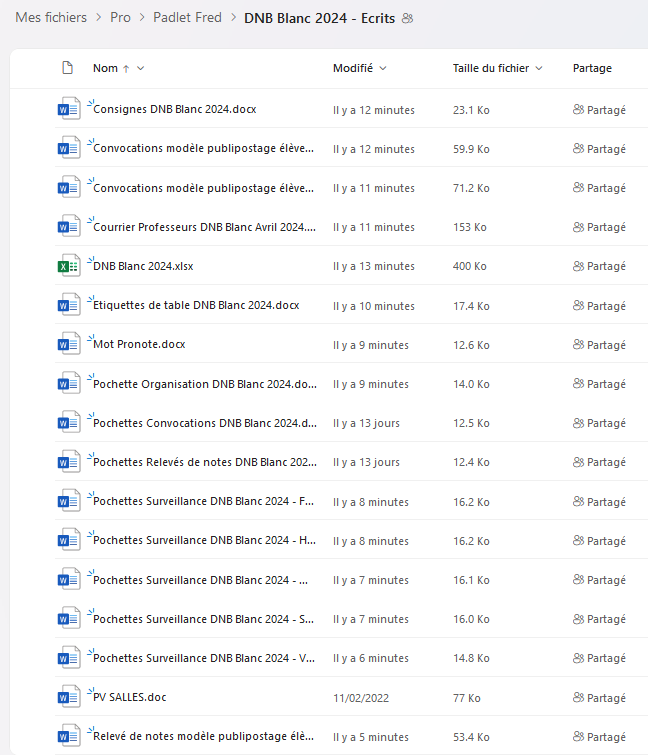Click people icon in Partagé cell of Relevé de notes row

tap(578, 736)
